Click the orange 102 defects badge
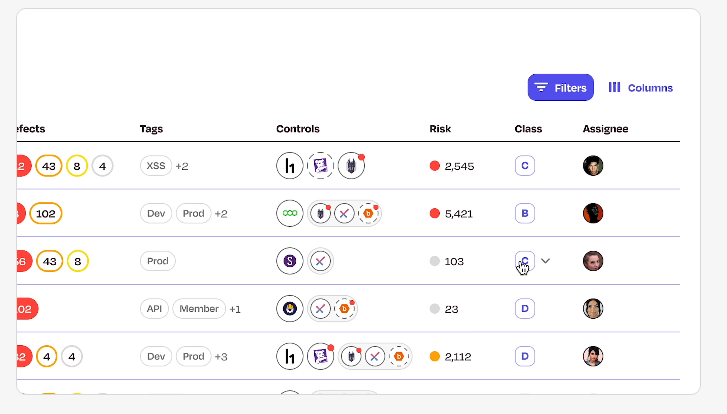Image resolution: width=727 pixels, height=414 pixels. (x=46, y=213)
